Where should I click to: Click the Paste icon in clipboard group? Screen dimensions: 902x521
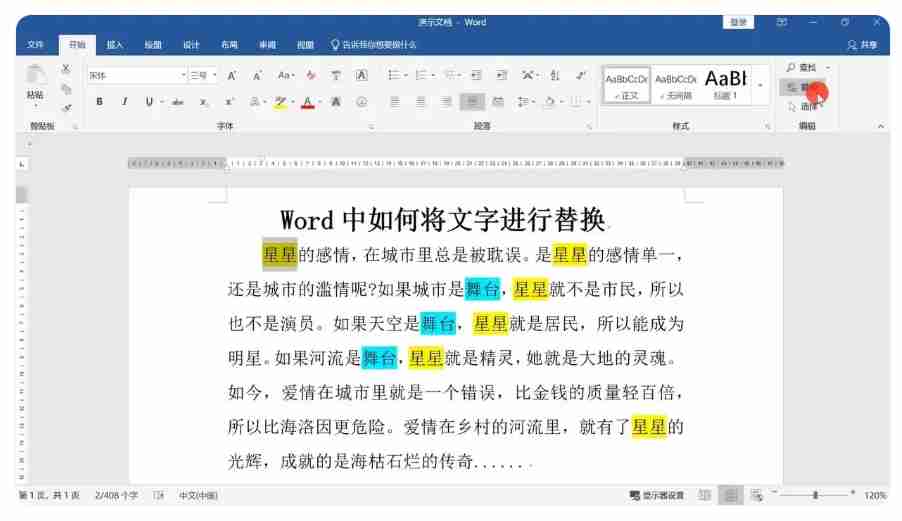click(x=35, y=75)
